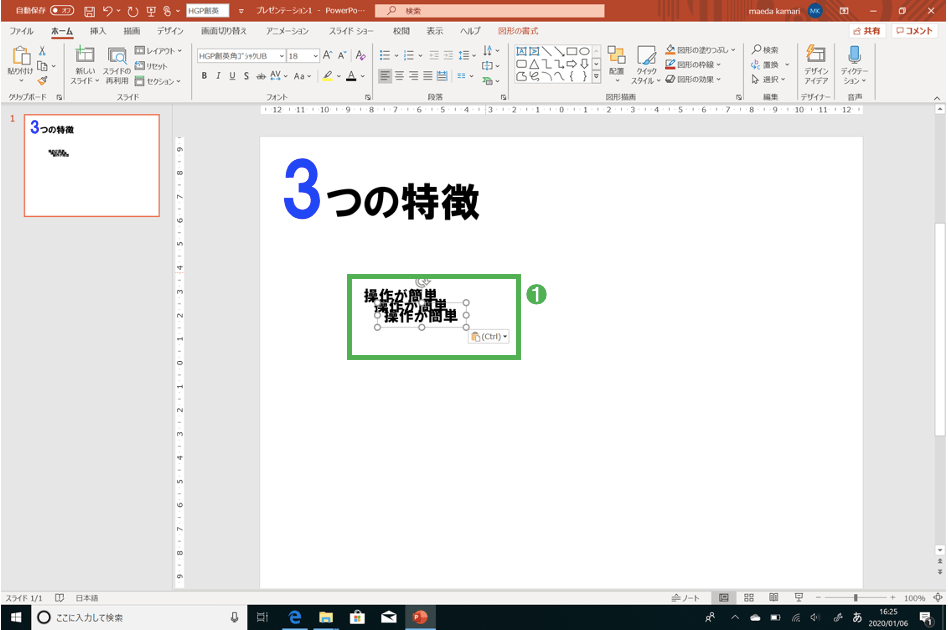This screenshot has height=630, width=948.
Task: Expand the shapes gallery more button
Action: (597, 77)
